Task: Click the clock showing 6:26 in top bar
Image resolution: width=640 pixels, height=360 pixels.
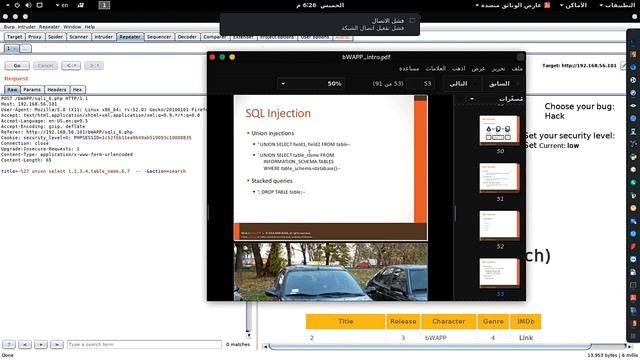Action: coord(320,5)
